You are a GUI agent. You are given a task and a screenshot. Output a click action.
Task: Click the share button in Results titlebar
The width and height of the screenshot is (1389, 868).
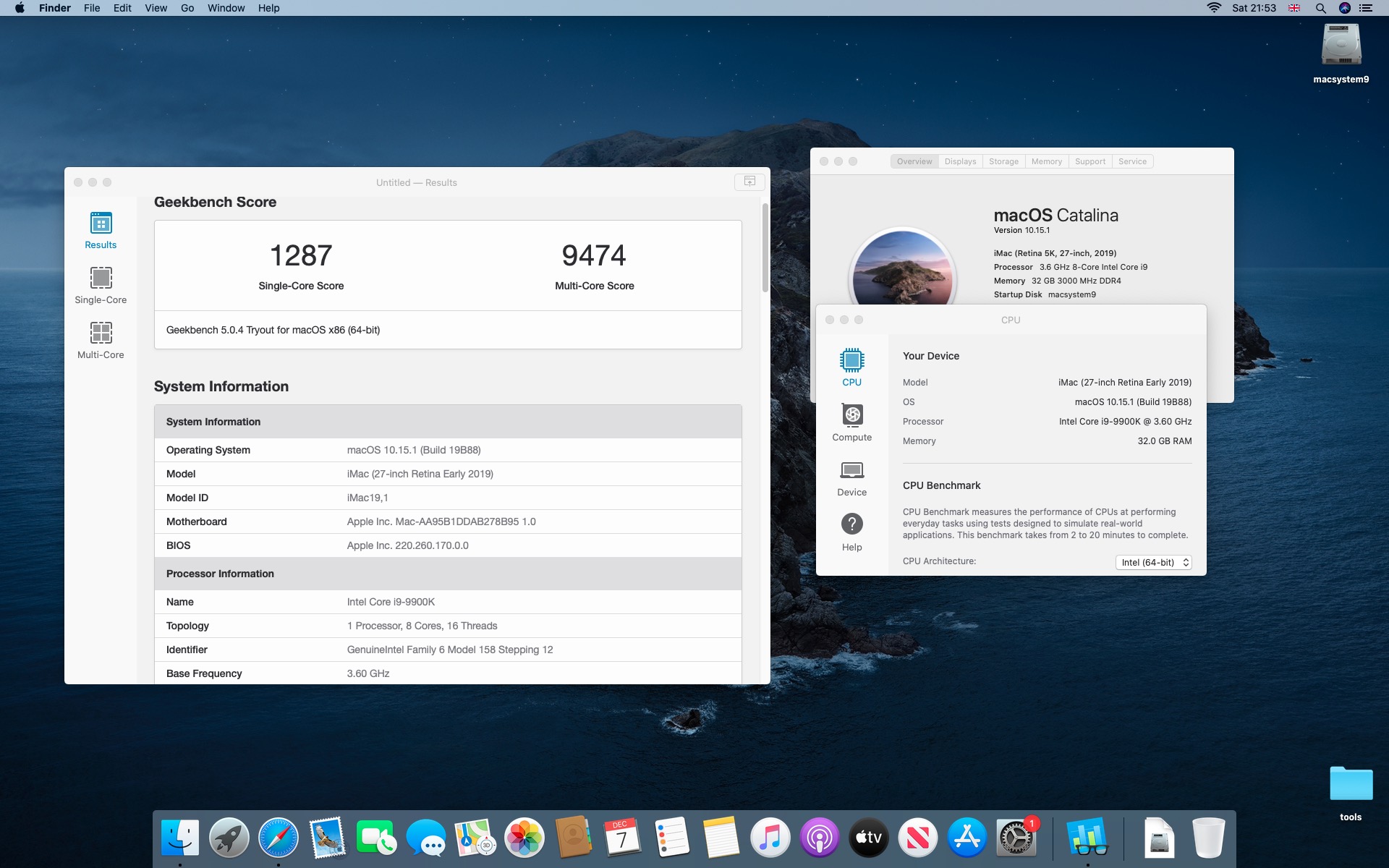749,182
